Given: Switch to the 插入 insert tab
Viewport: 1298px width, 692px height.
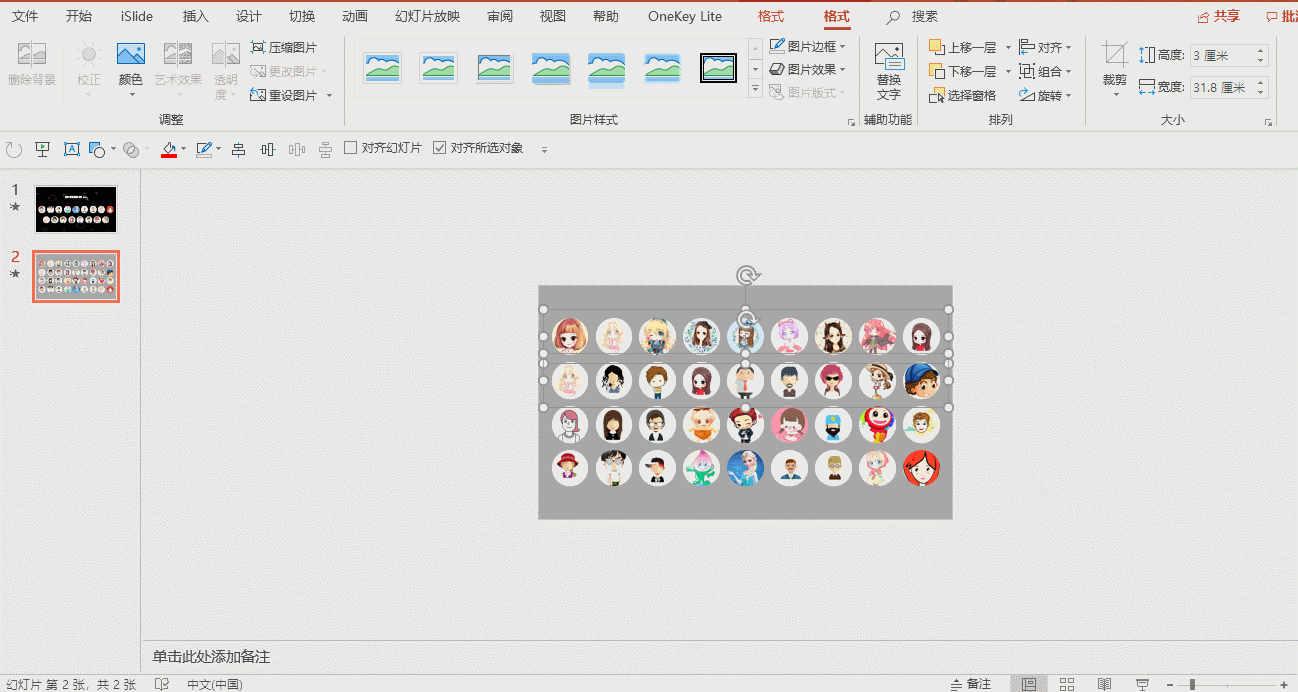Looking at the screenshot, I should (x=196, y=16).
